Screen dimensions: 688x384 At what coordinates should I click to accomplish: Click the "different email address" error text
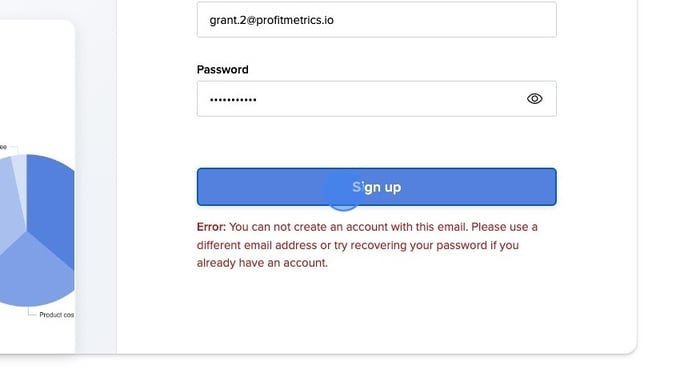257,245
